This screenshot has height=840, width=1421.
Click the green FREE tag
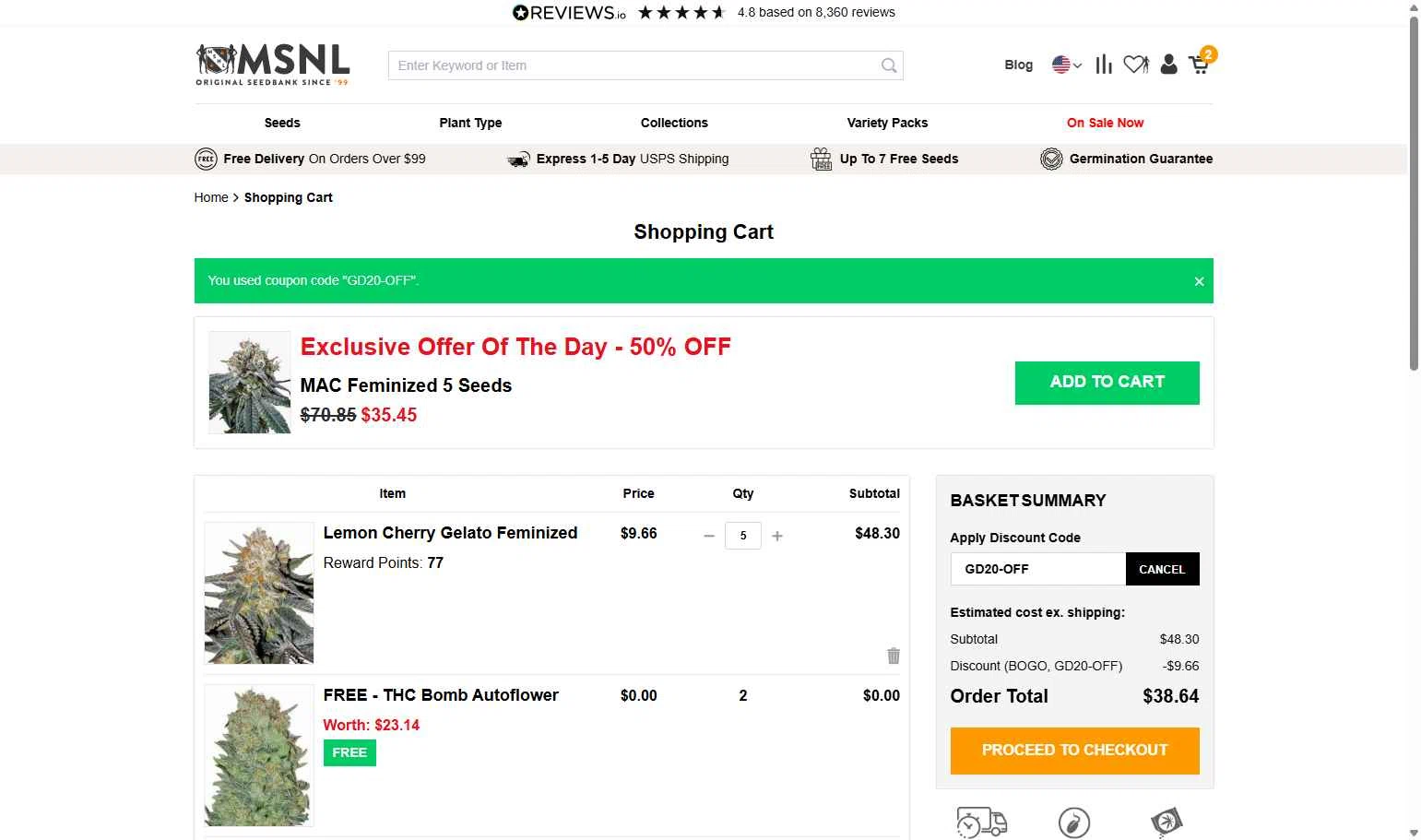[349, 752]
